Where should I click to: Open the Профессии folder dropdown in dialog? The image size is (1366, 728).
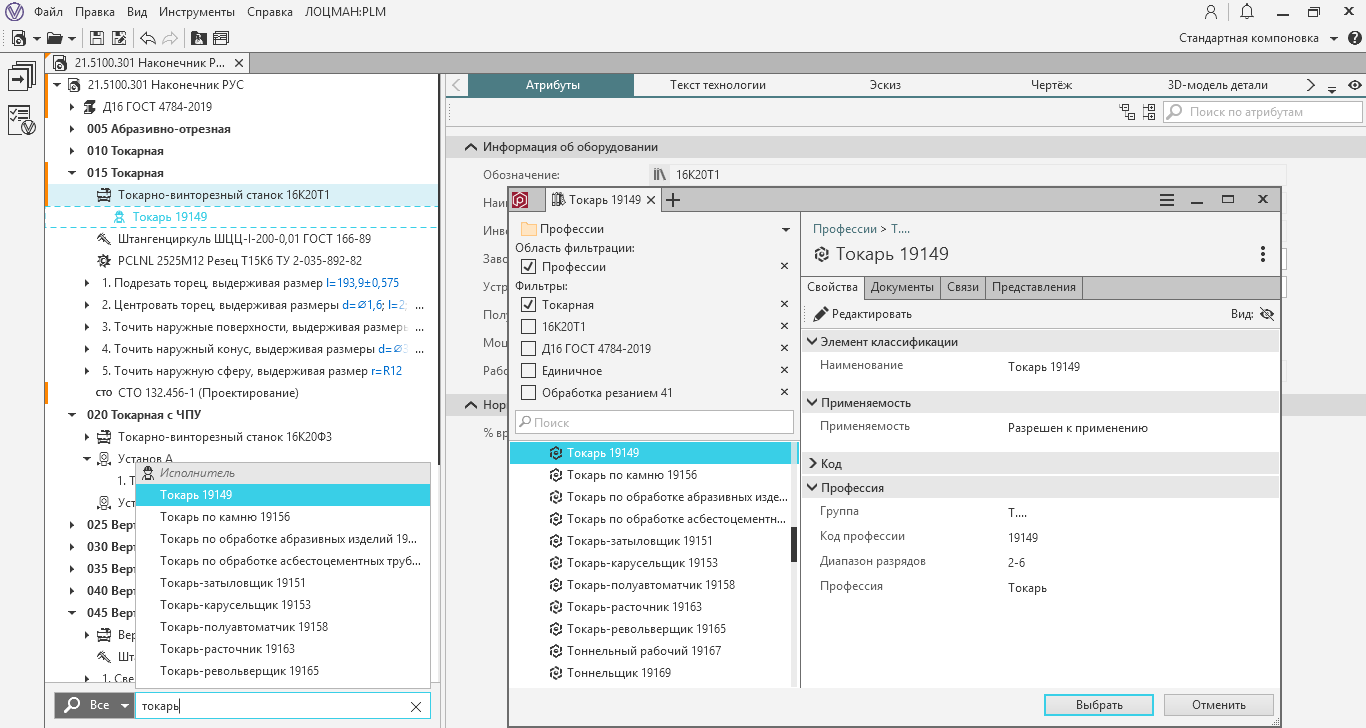[786, 230]
